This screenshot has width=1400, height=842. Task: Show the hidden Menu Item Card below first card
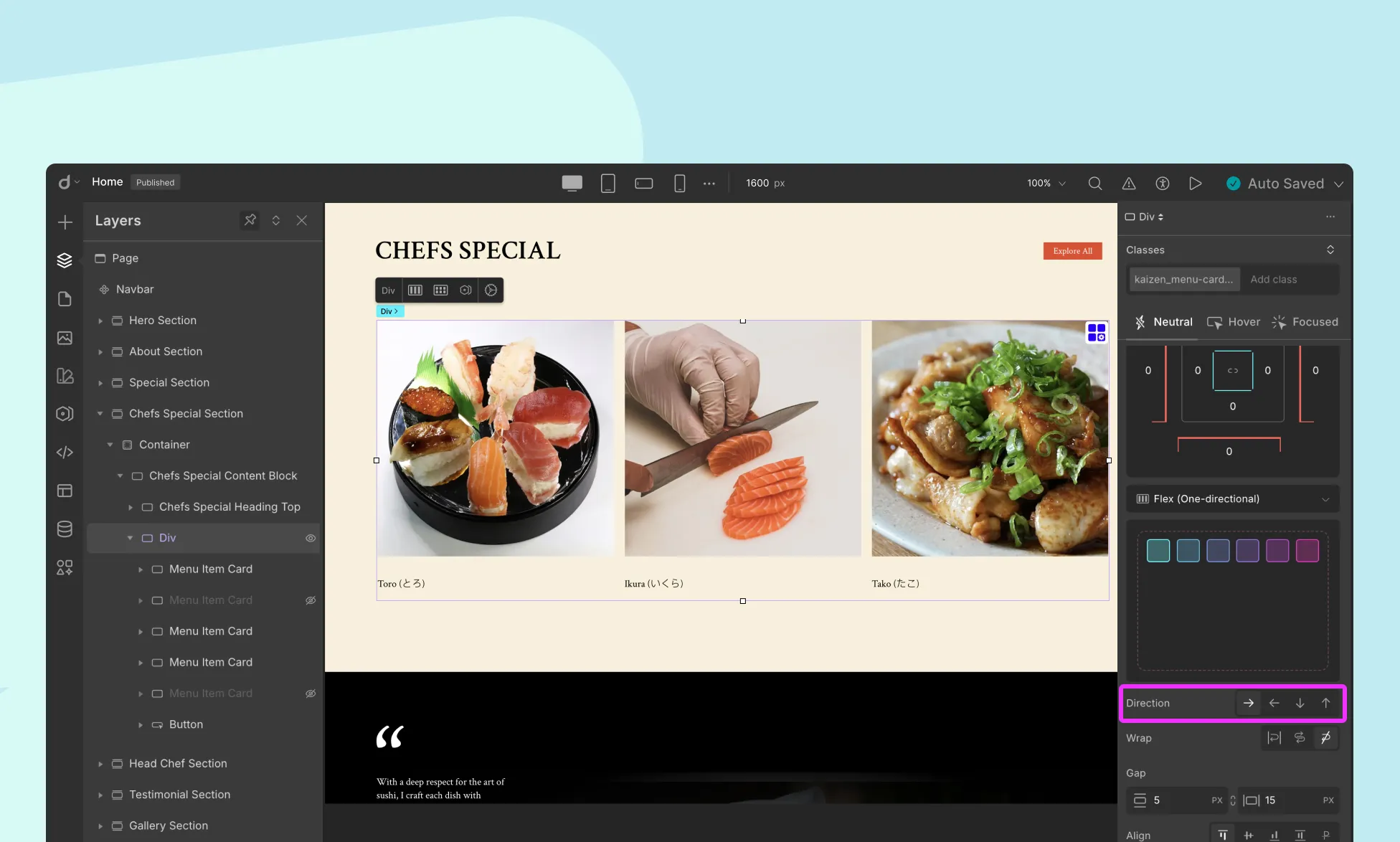311,600
